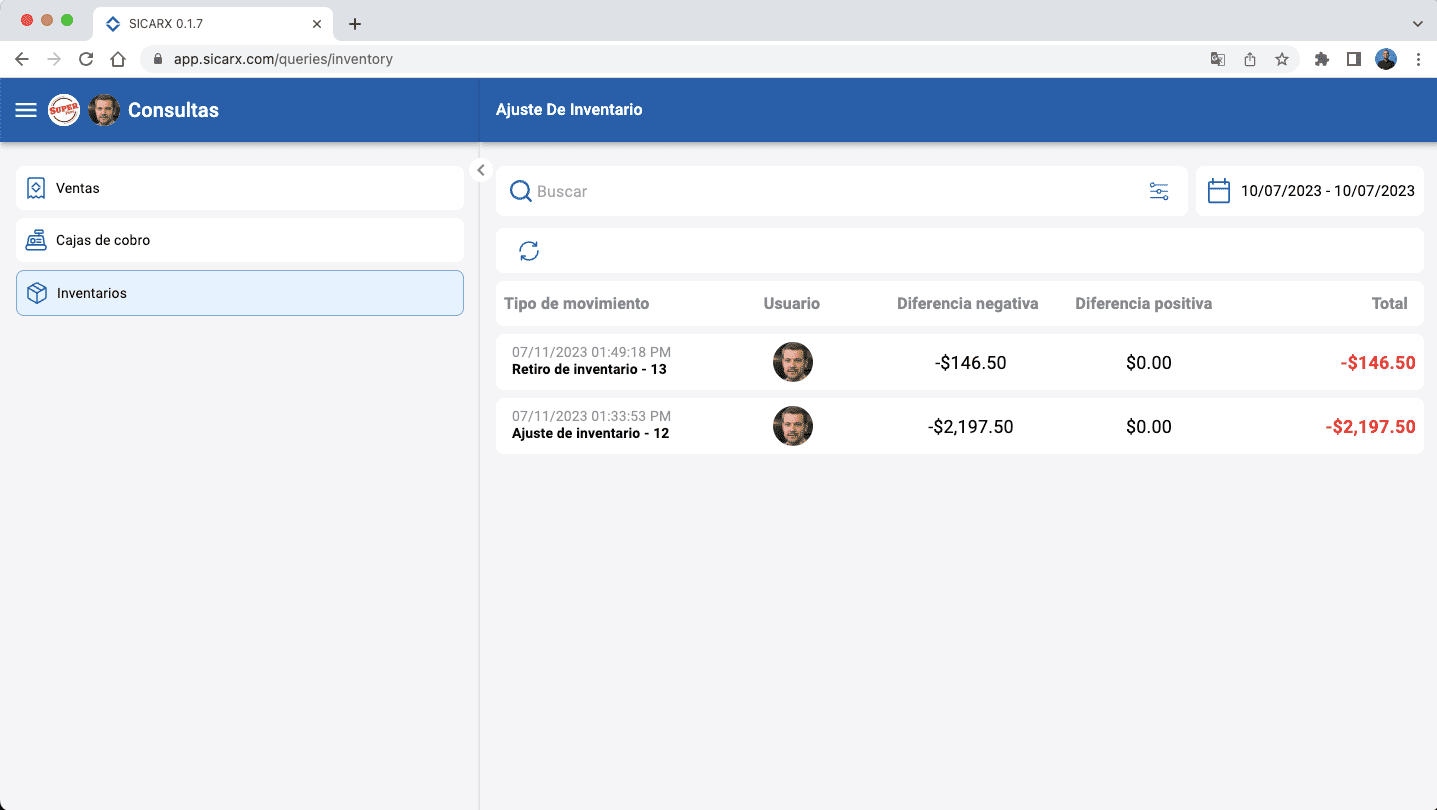Toggle the Chrome side panel
The image size is (1437, 810).
[1353, 59]
